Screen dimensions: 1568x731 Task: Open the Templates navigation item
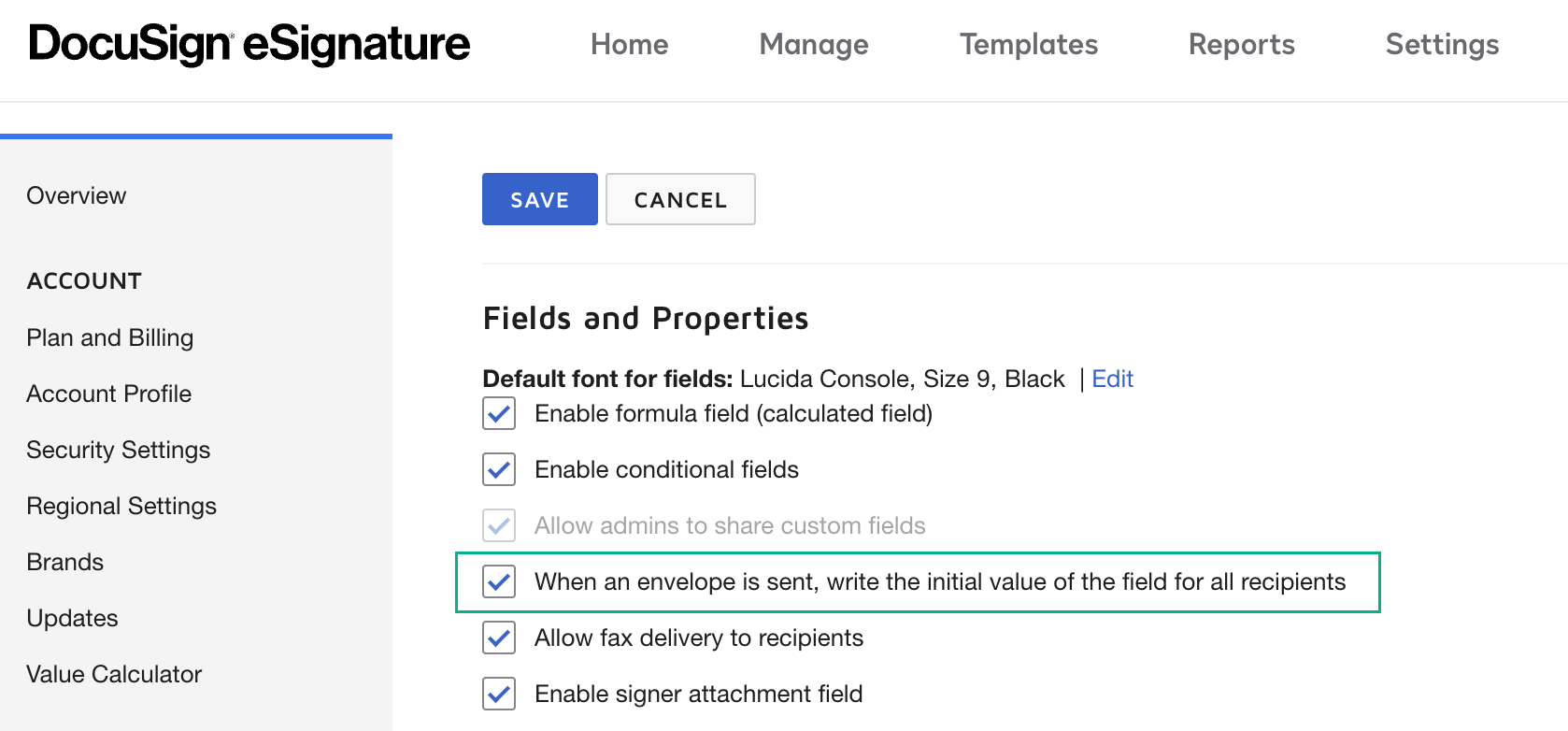[x=1028, y=44]
